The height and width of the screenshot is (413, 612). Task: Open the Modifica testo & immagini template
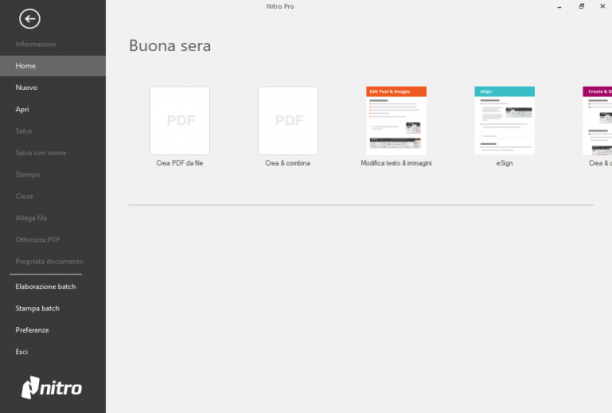[396, 121]
